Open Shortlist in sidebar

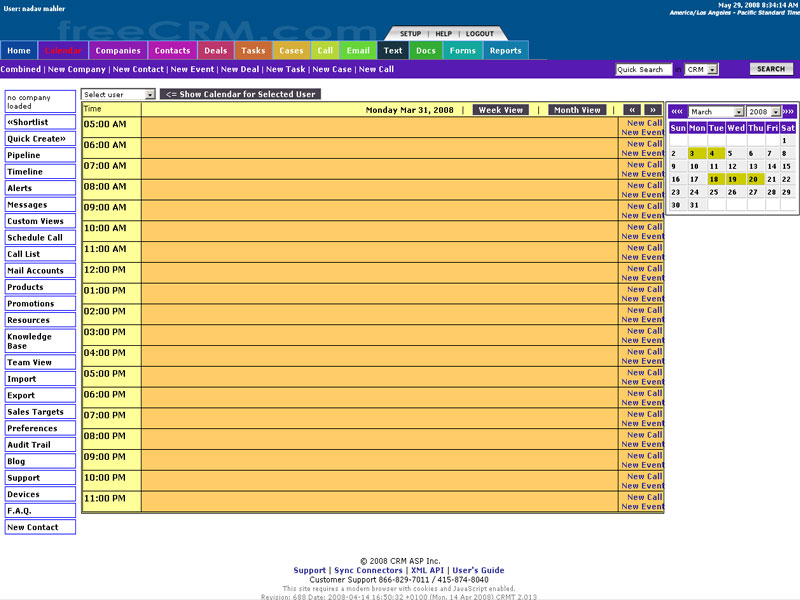point(40,122)
